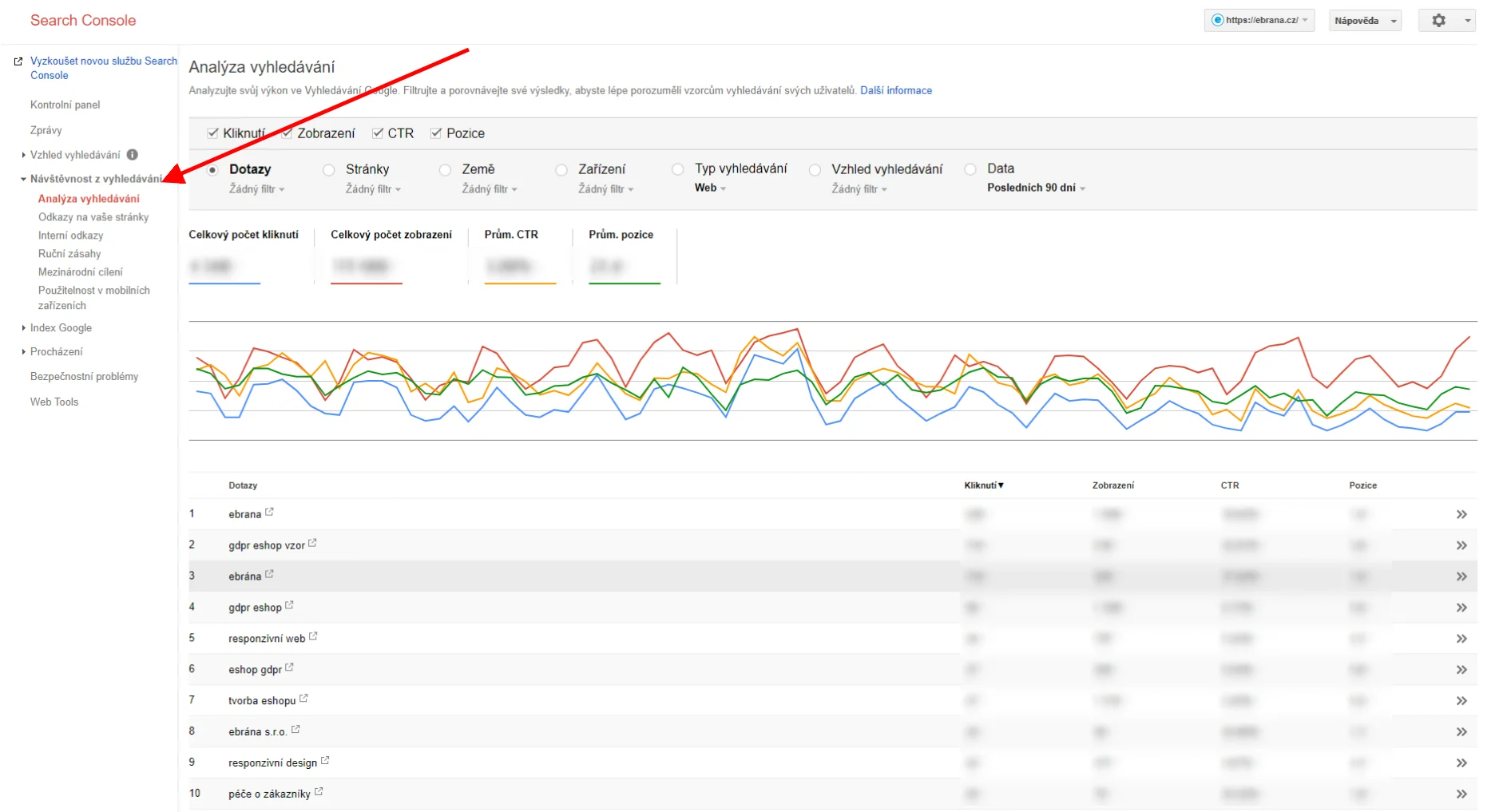Click double-arrow details for responzivní web
Viewport: 1511px width, 812px height.
tap(1461, 639)
